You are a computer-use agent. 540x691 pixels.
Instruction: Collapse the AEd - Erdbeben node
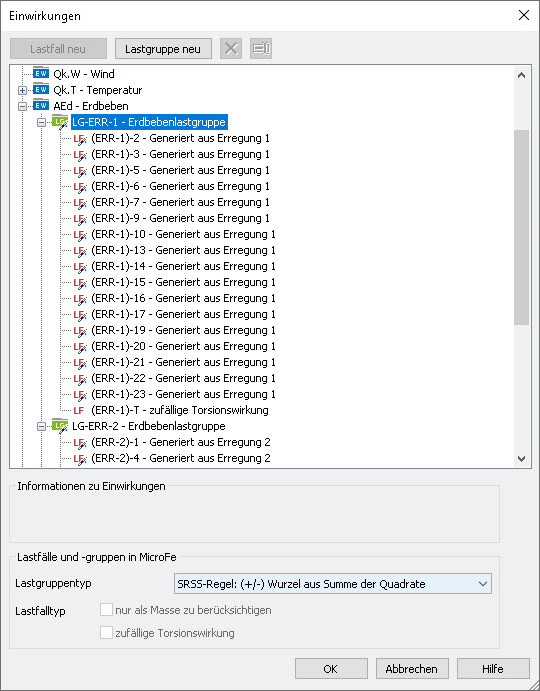pos(22,106)
